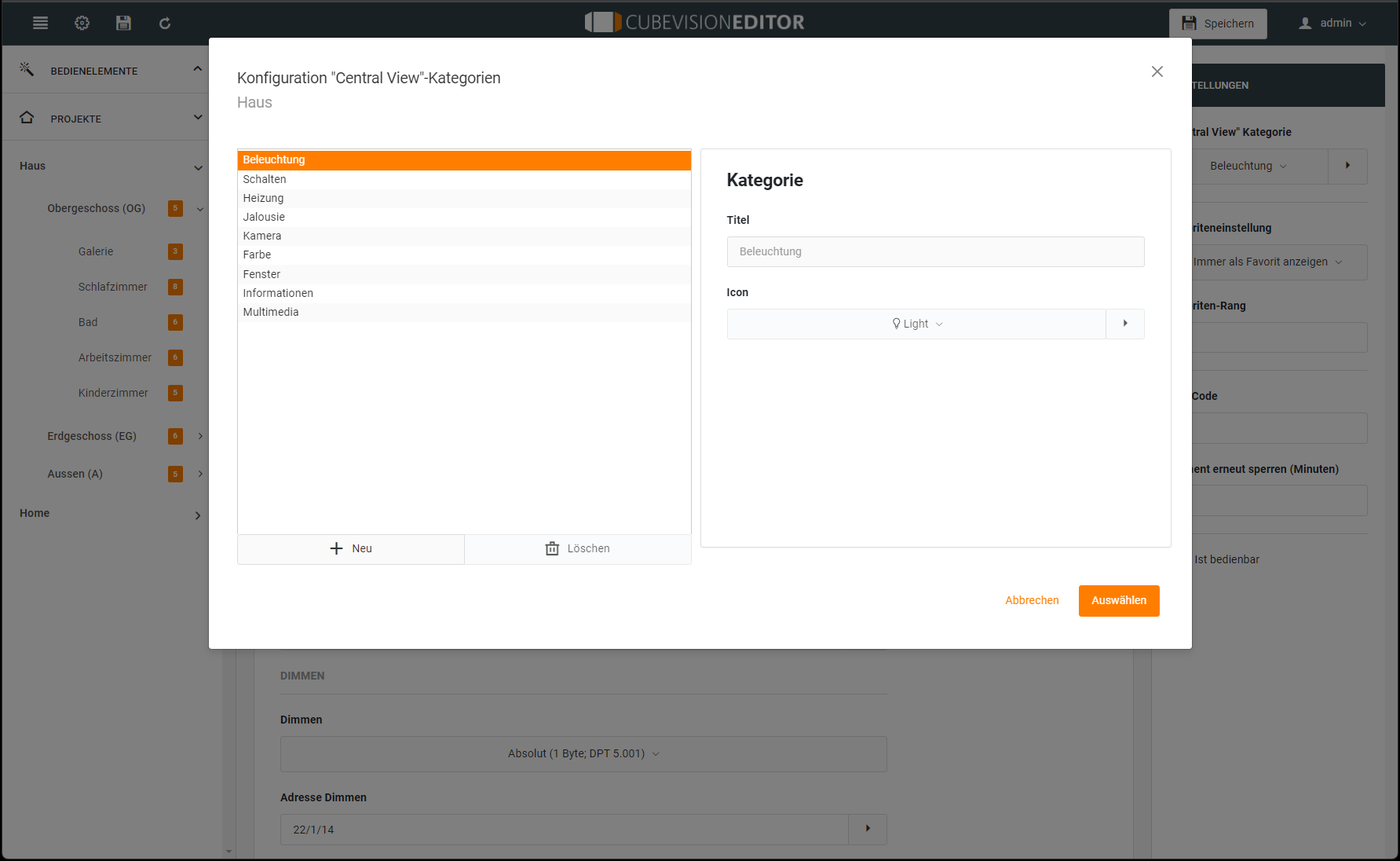Click arrow beside Beleuchtung dropdown in right panel
Viewport: 1400px width, 861px height.
tap(1347, 167)
